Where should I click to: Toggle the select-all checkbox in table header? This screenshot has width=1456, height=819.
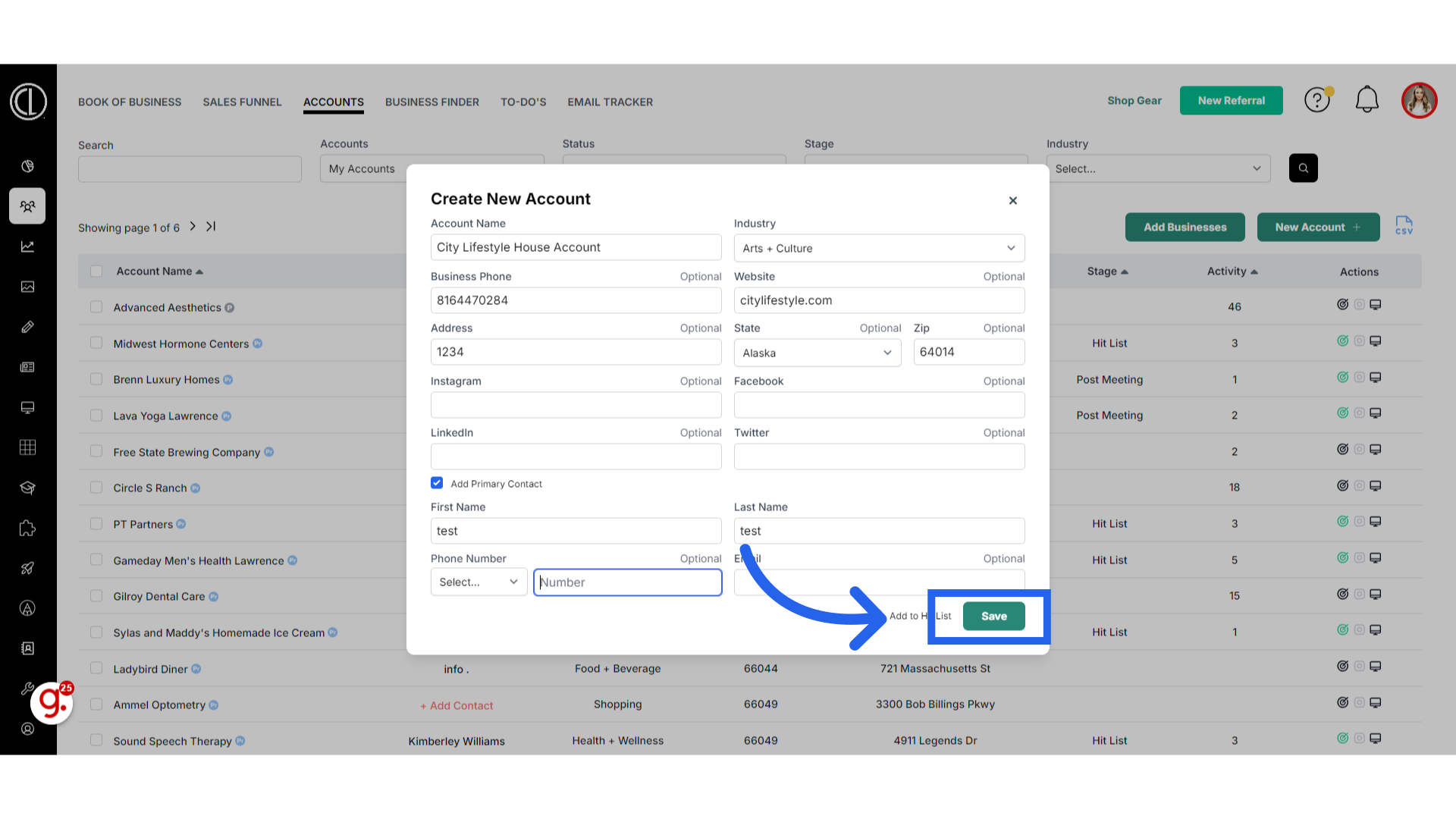coord(96,271)
